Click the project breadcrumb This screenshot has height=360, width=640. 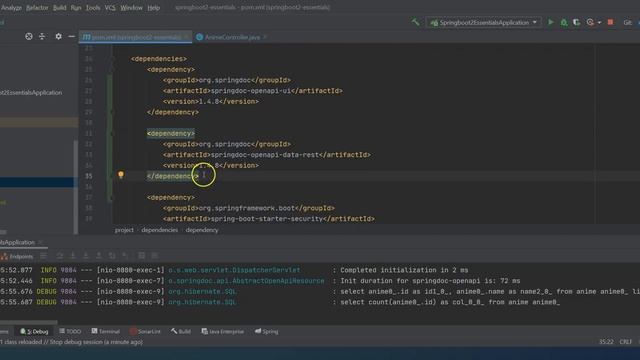coord(124,230)
